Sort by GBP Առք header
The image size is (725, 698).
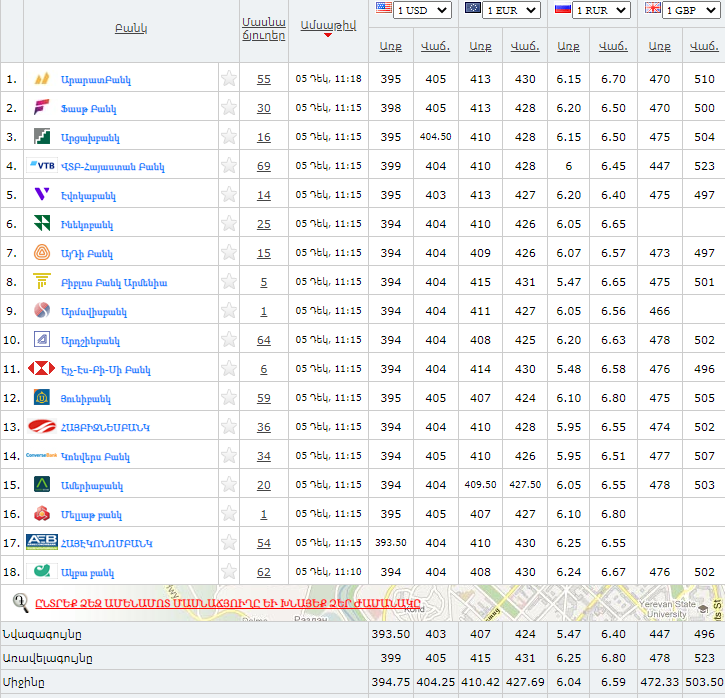[x=659, y=46]
